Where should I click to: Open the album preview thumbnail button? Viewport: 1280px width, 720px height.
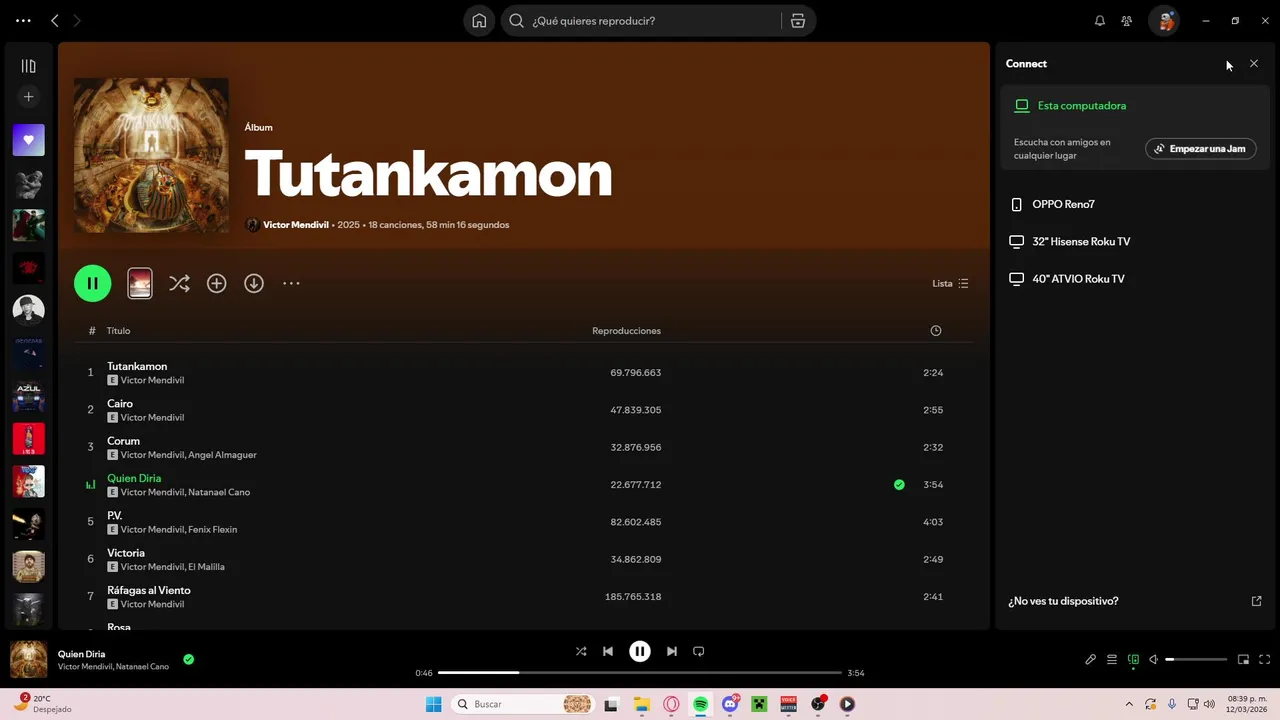click(140, 283)
